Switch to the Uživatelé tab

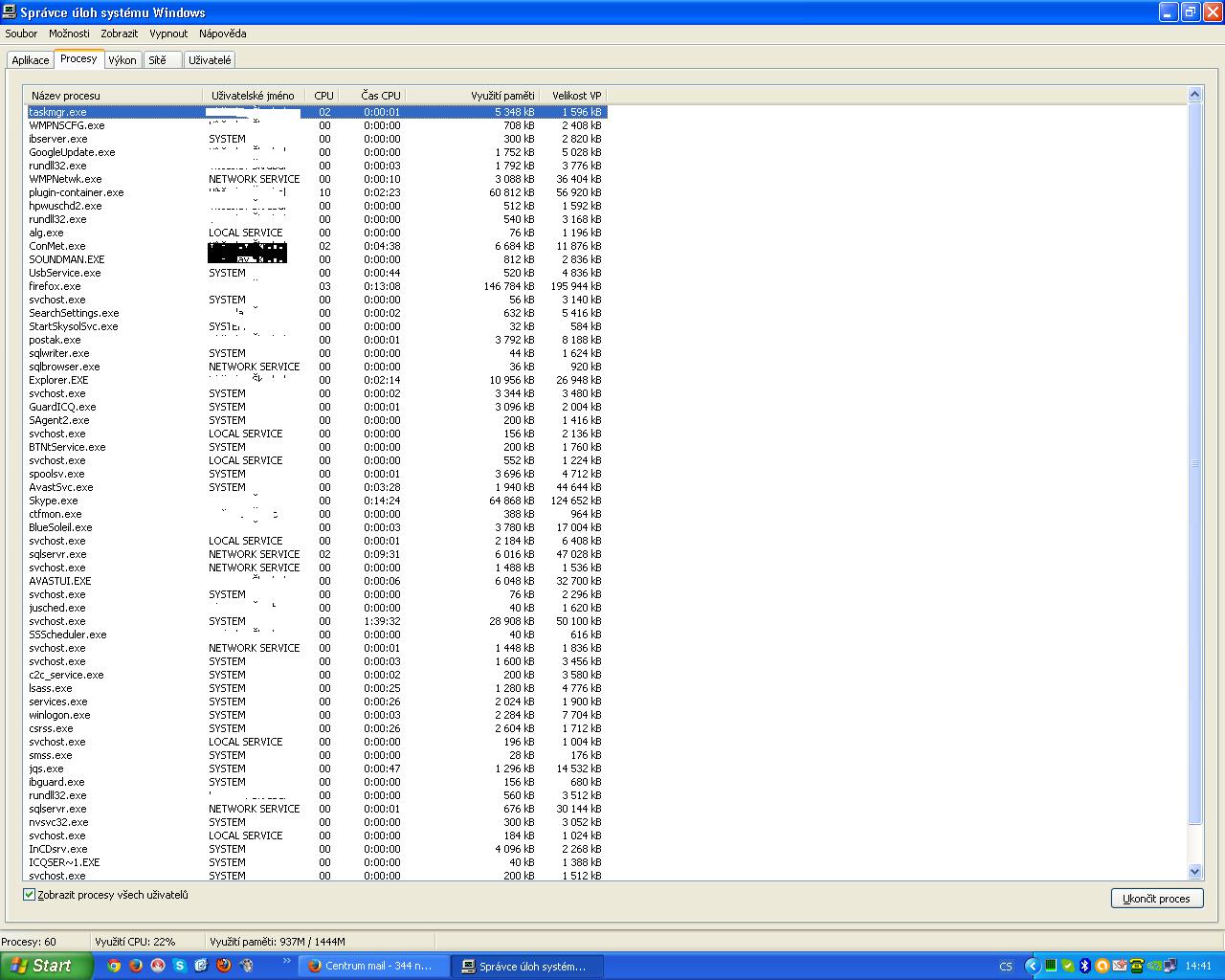(210, 60)
